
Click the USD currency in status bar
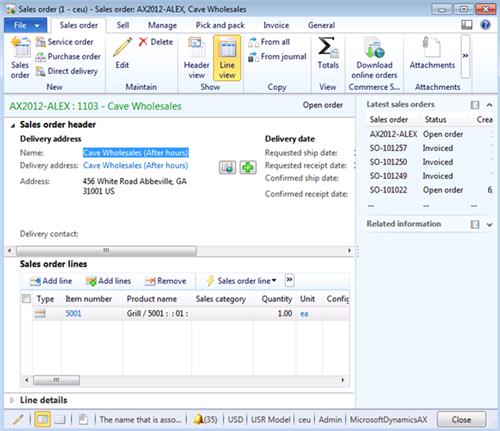click(x=235, y=419)
